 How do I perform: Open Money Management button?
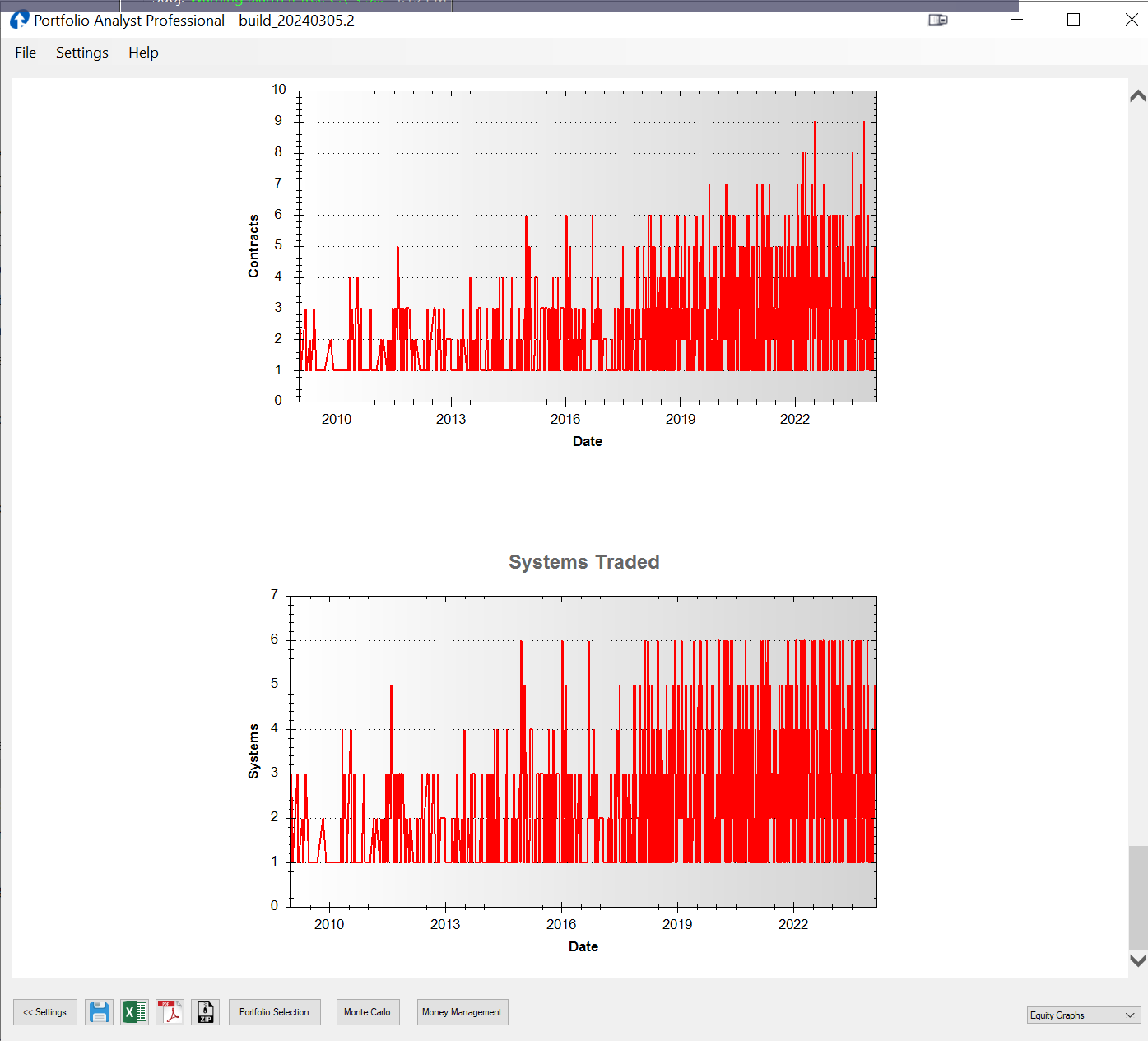462,1012
